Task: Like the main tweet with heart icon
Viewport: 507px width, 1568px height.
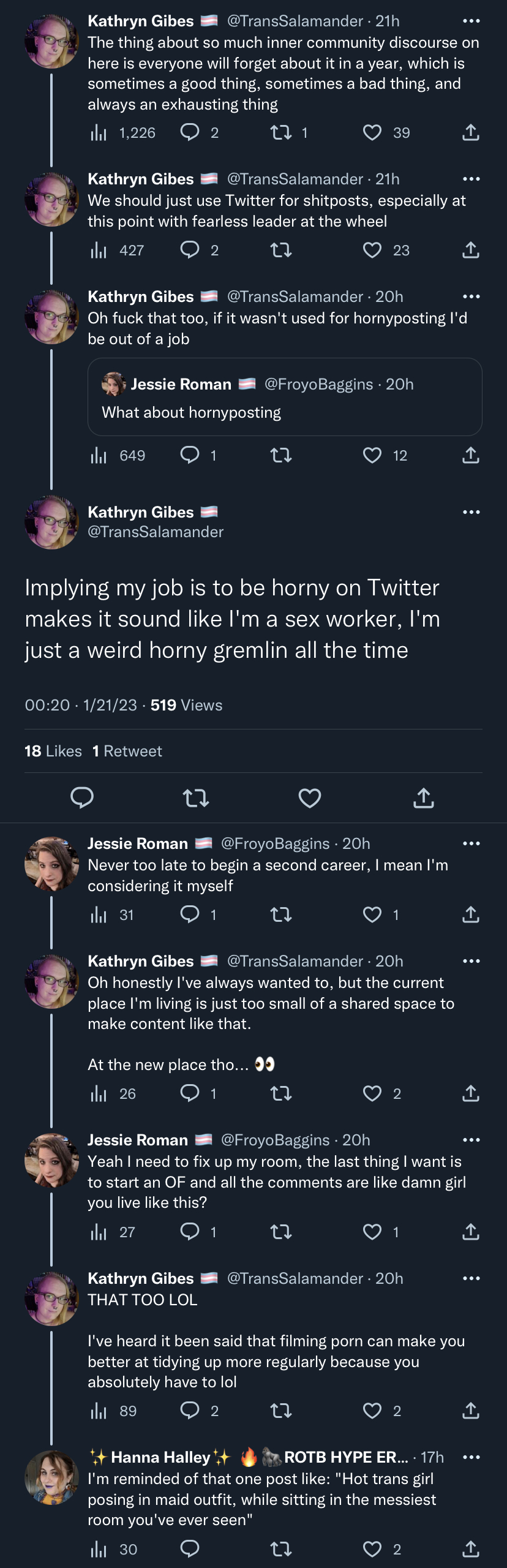Action: [309, 798]
